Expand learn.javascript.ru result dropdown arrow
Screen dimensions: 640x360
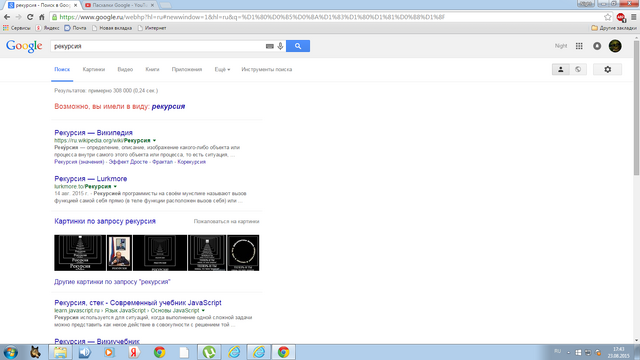(203, 311)
